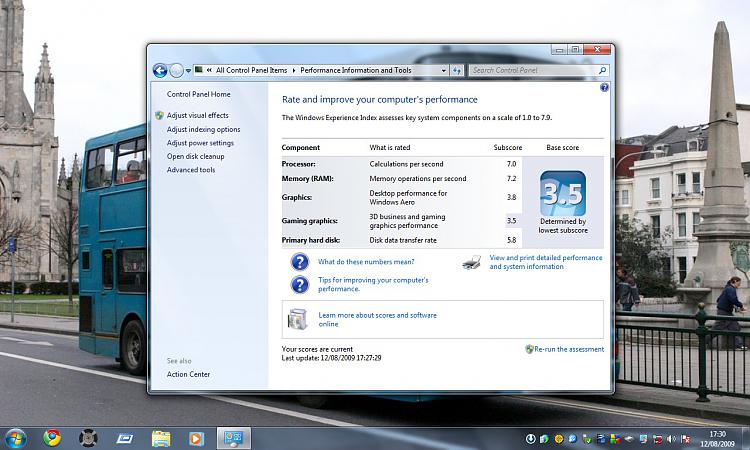Minimize the Performance Information window
Viewport: 750px width, 450px height.
click(x=559, y=49)
